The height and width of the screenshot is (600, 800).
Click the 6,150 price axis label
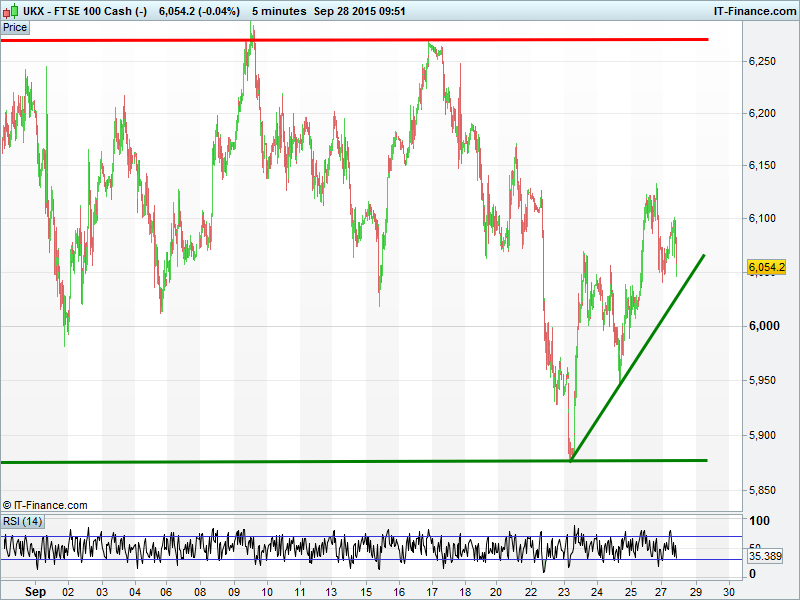[x=762, y=165]
